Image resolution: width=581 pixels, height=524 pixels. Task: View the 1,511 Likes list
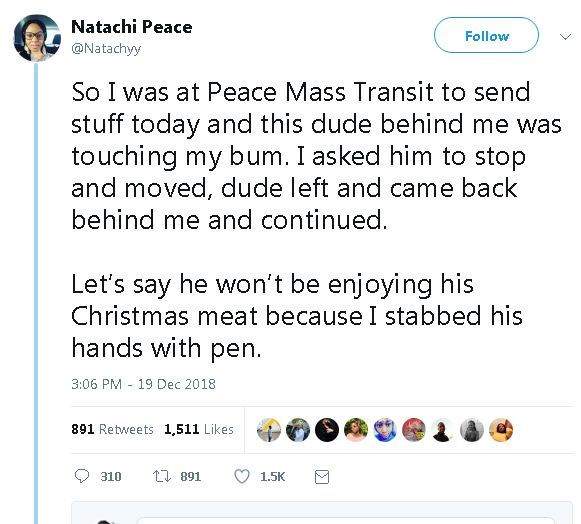199,429
